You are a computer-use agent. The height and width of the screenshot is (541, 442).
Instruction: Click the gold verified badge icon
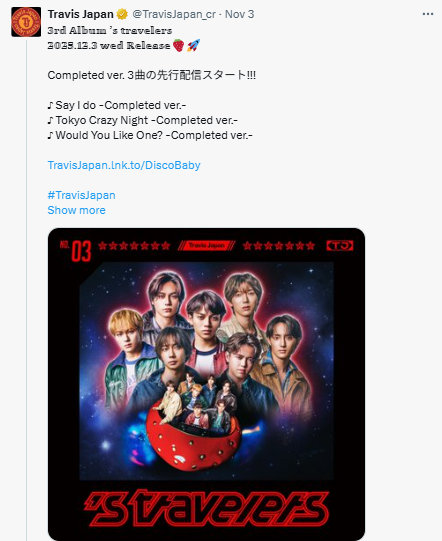coord(122,14)
